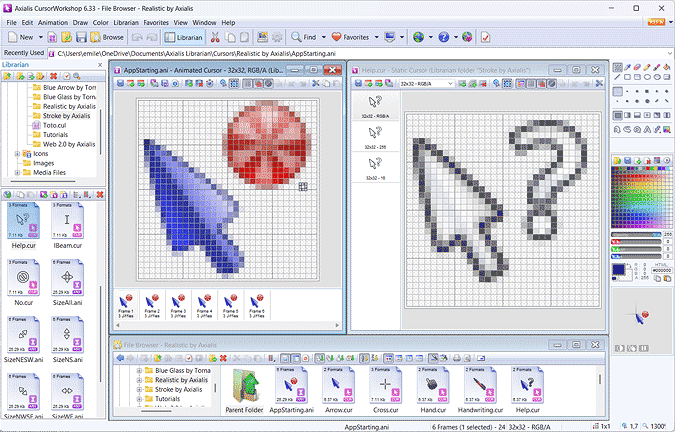This screenshot has height=432, width=675.
Task: Select the paint bucket fill tool
Action: pyautogui.click(x=666, y=68)
